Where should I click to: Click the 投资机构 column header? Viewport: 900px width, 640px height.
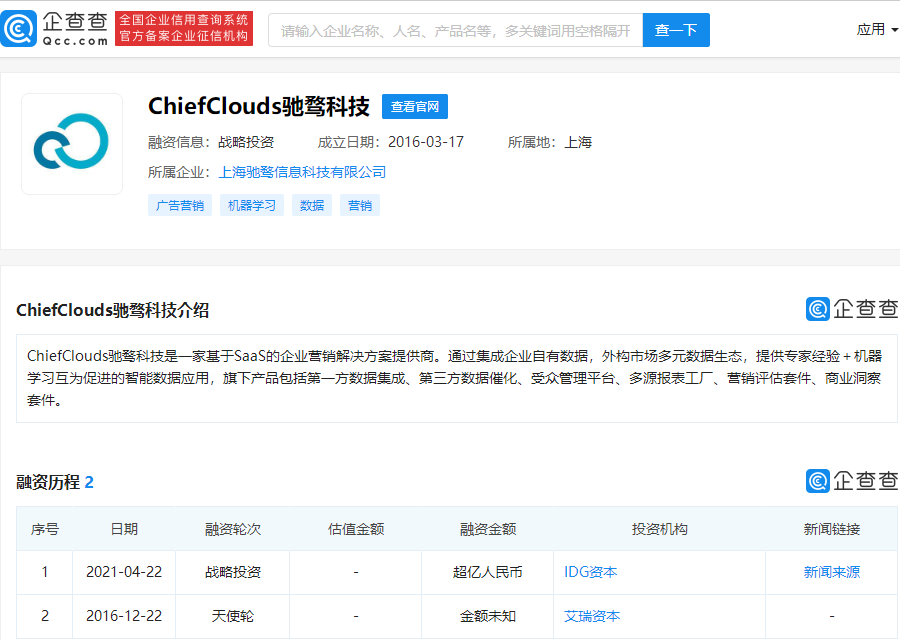[660, 529]
